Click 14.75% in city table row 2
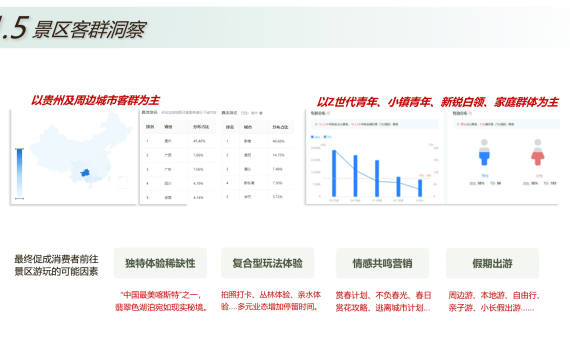This screenshot has width=570, height=360. tap(278, 155)
